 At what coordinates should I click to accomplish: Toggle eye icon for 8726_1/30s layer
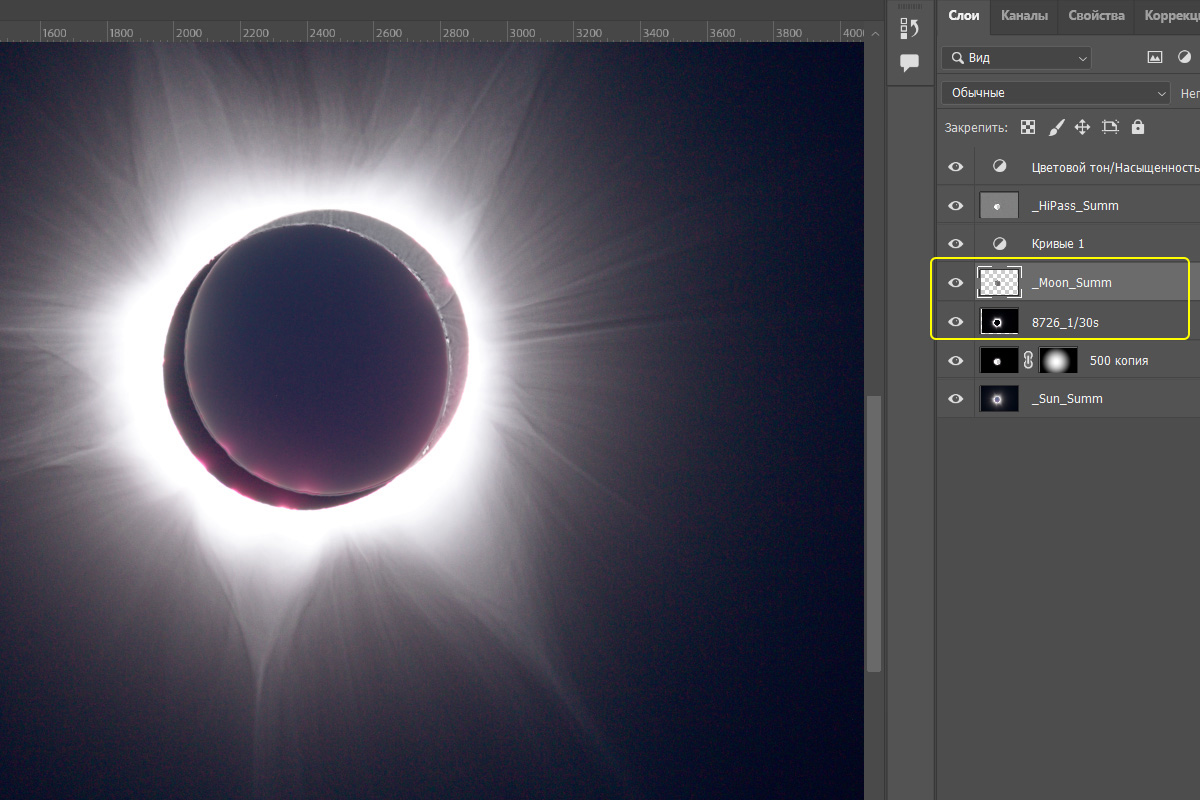956,322
